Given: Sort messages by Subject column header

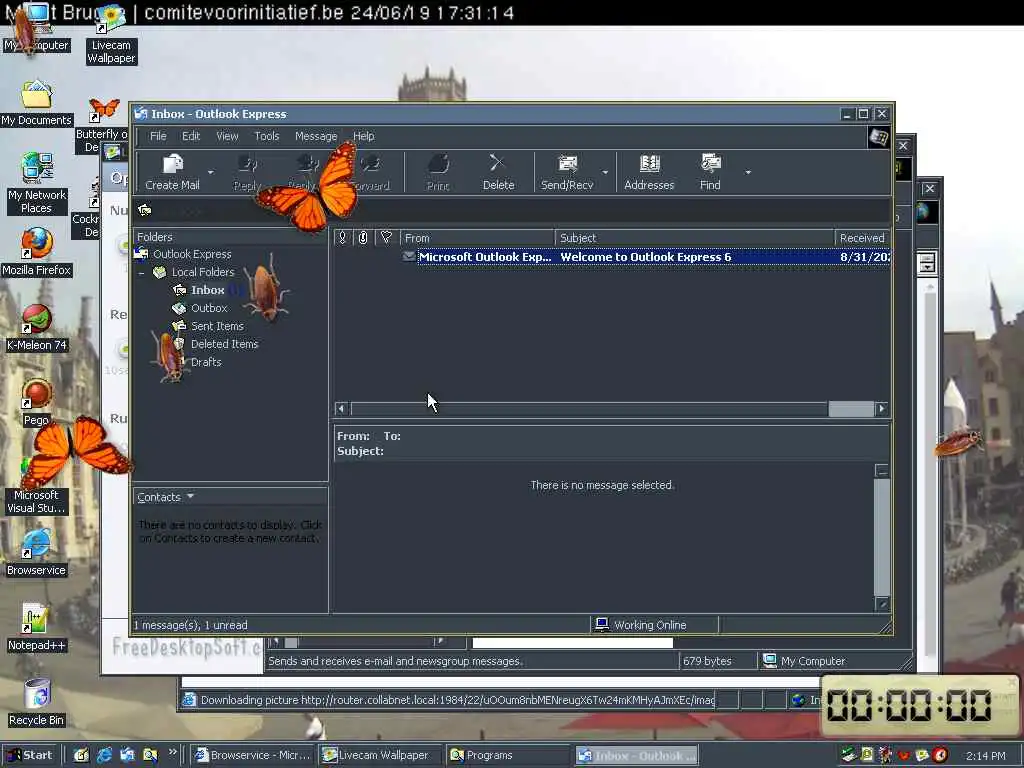Looking at the screenshot, I should (x=695, y=238).
